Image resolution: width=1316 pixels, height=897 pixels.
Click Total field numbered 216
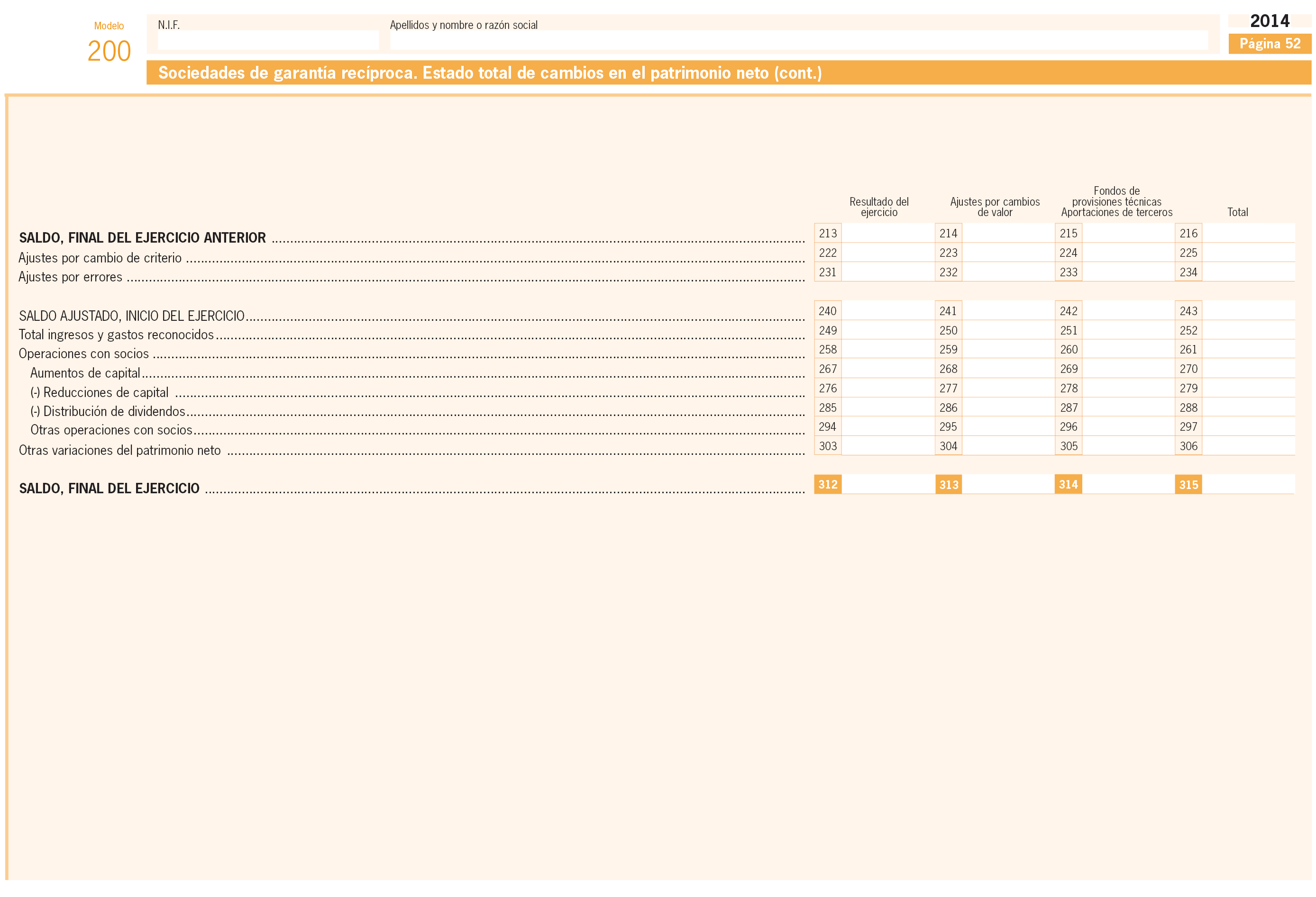pyautogui.click(x=1248, y=233)
